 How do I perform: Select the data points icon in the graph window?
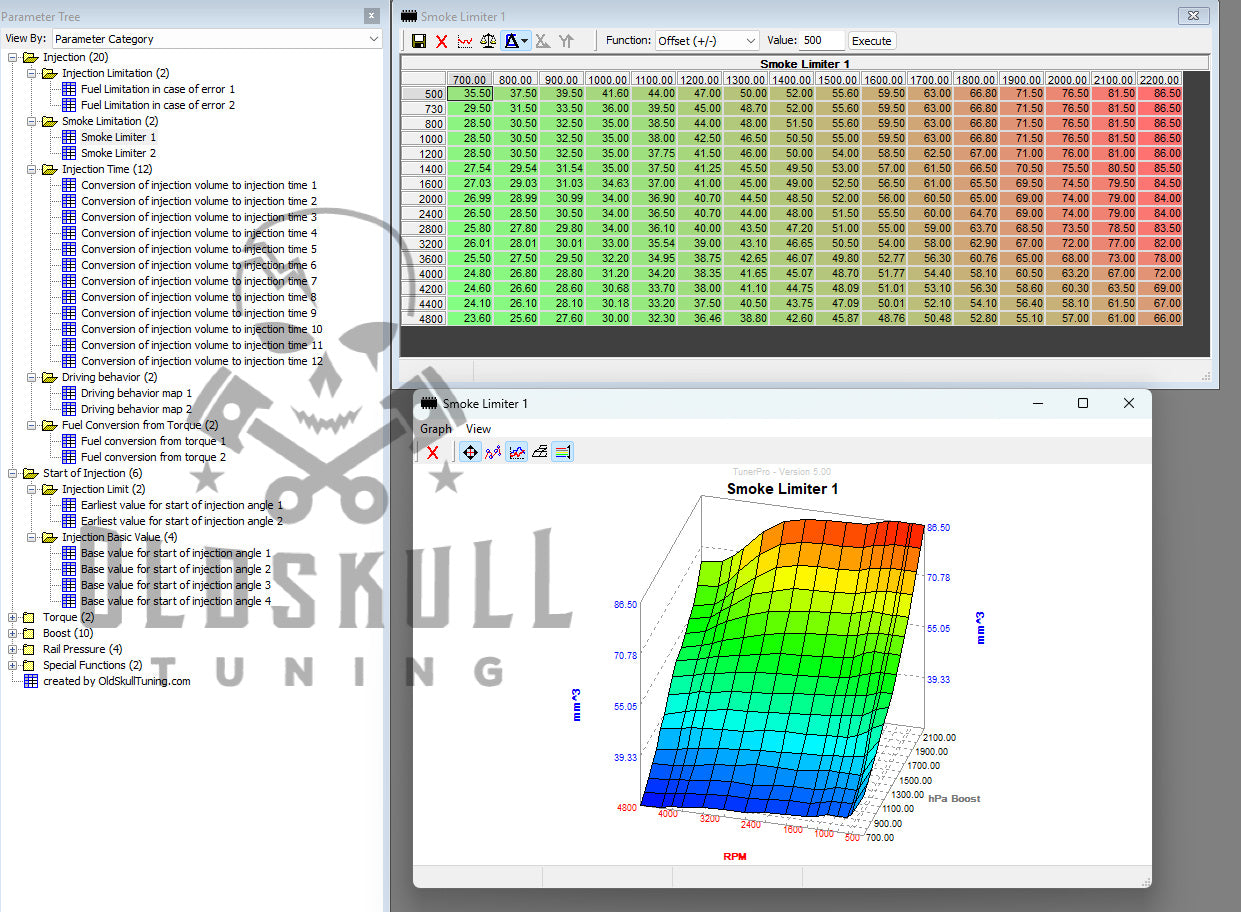(493, 451)
